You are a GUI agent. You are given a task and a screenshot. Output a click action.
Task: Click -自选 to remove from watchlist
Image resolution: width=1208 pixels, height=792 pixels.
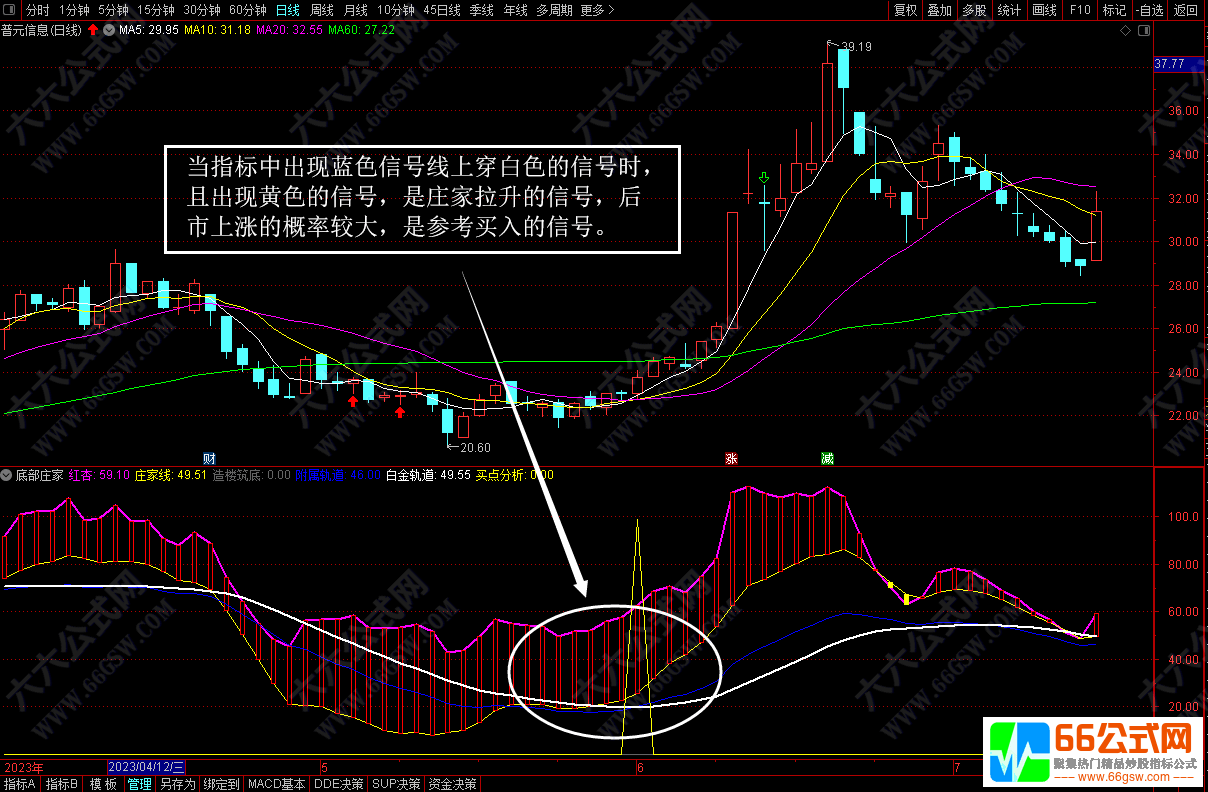(x=1150, y=10)
